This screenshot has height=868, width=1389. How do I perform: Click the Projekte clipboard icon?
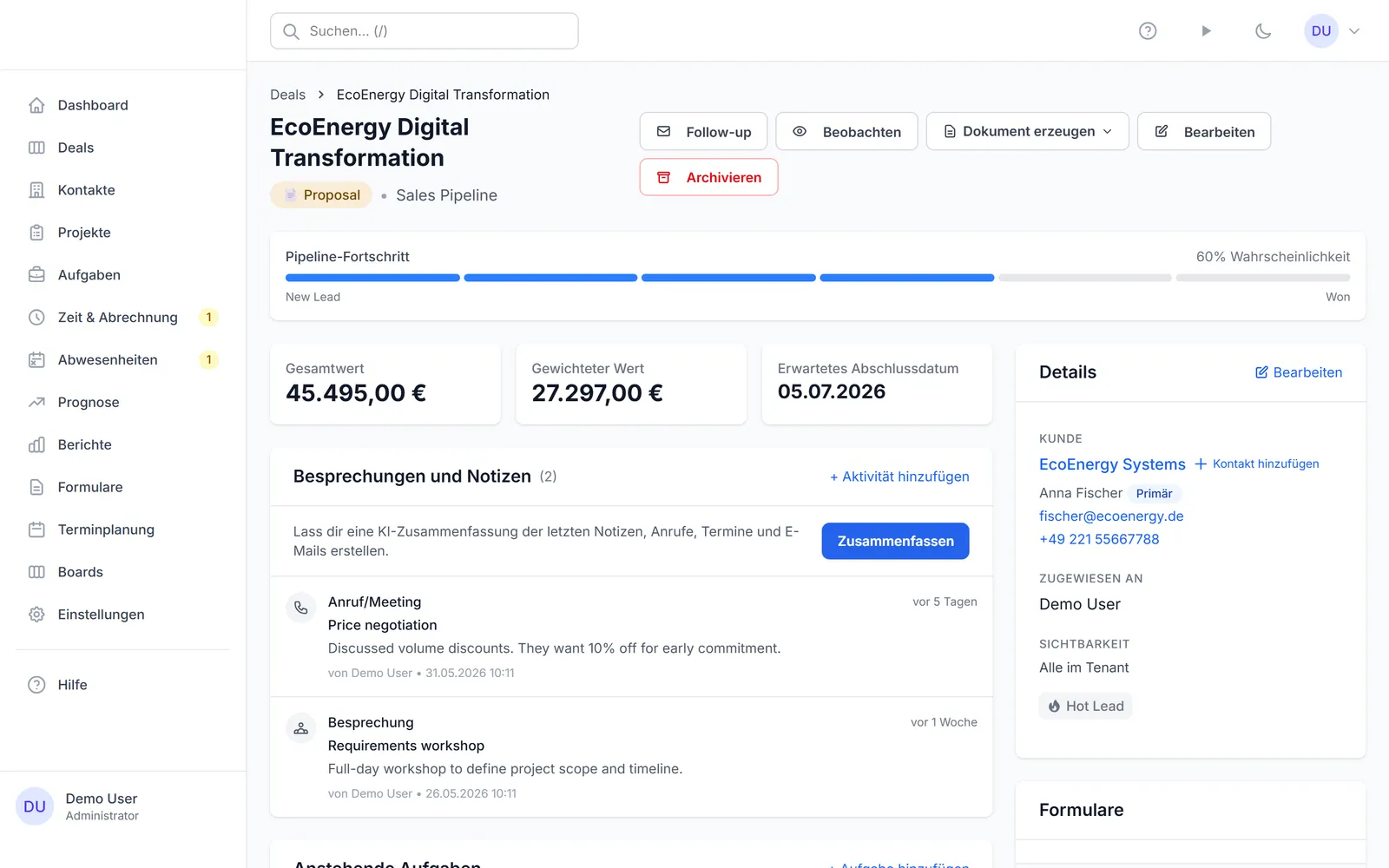point(36,233)
